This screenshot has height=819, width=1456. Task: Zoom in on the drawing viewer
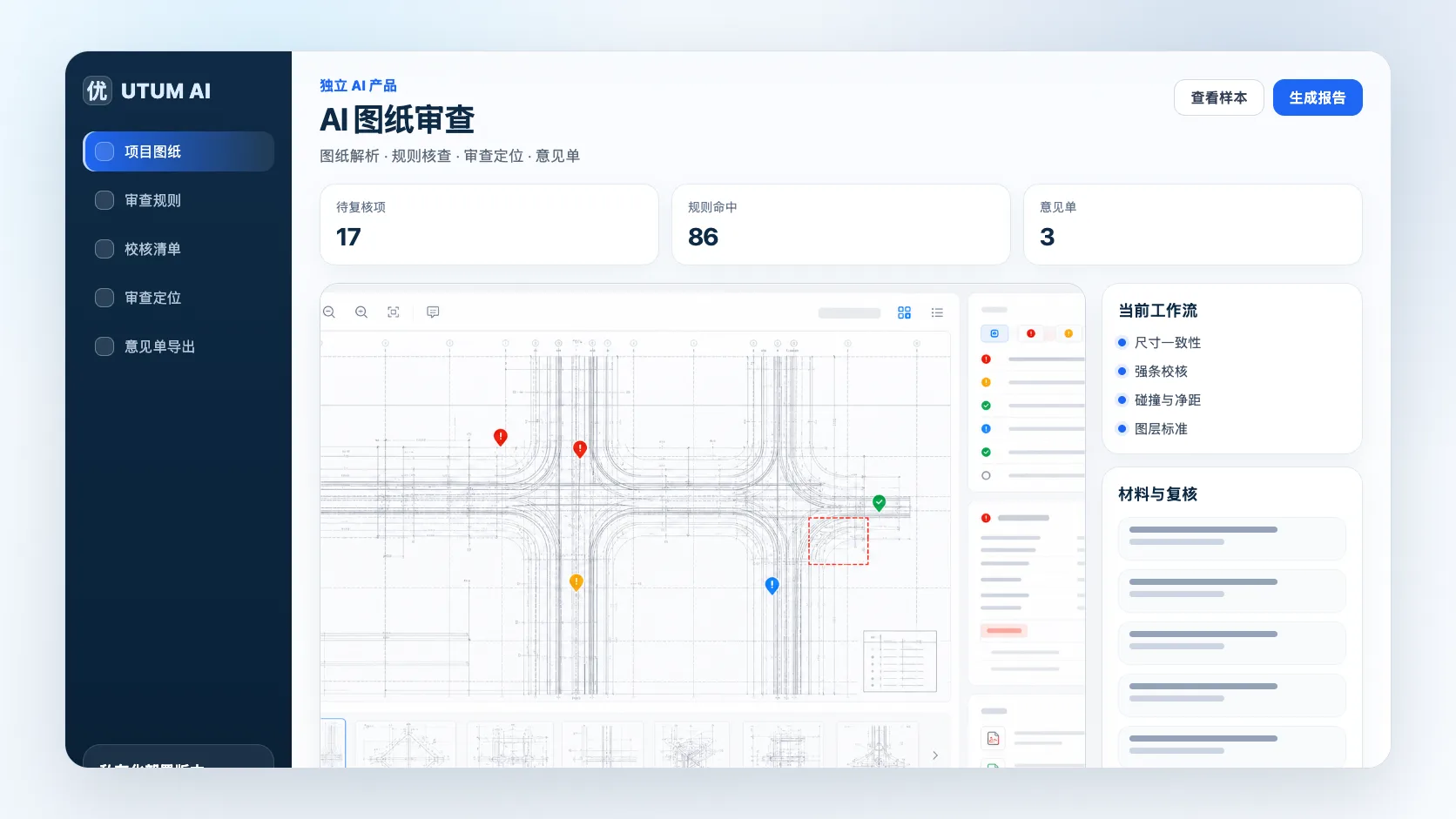(x=361, y=312)
